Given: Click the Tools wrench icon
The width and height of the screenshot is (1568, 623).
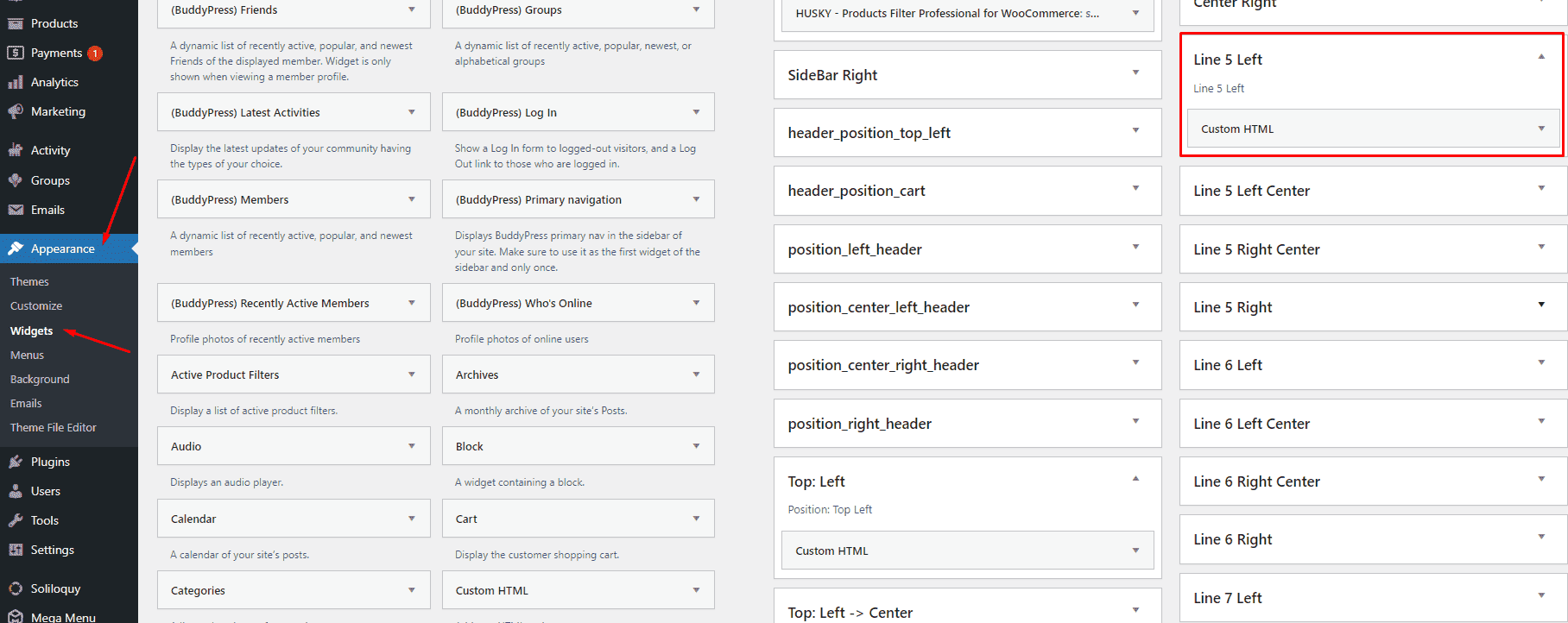Looking at the screenshot, I should [x=16, y=520].
